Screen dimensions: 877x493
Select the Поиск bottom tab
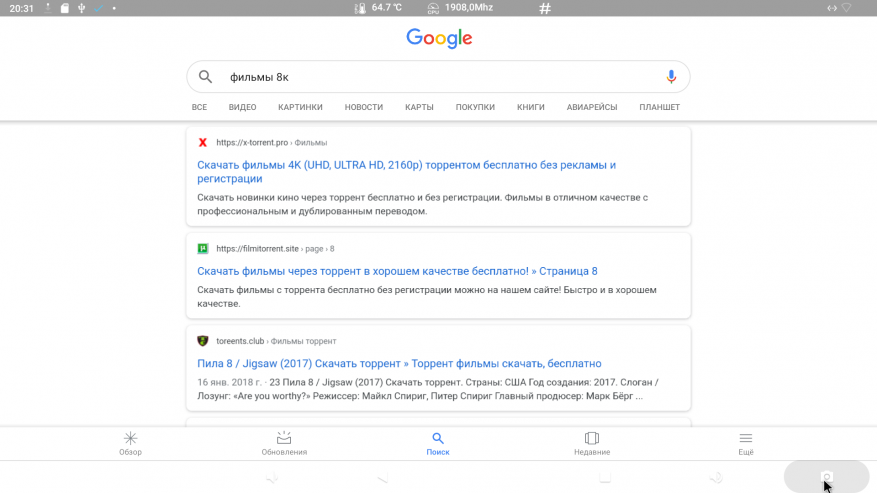click(438, 443)
